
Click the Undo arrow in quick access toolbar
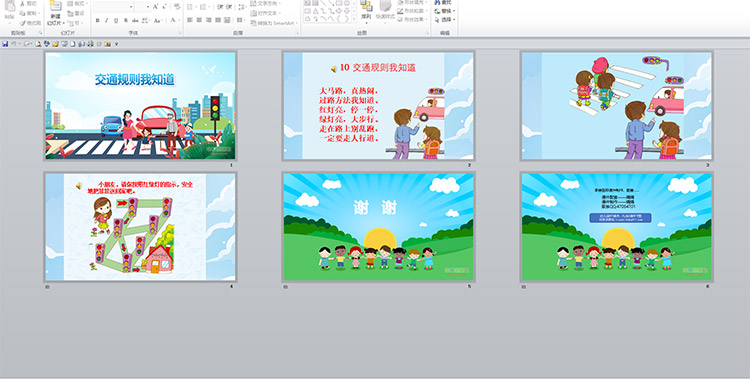(x=13, y=44)
